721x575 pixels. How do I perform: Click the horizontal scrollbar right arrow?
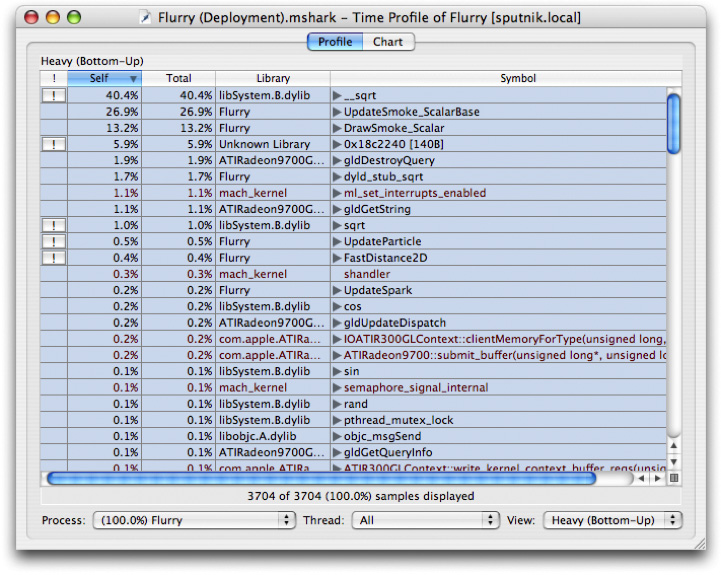(657, 479)
